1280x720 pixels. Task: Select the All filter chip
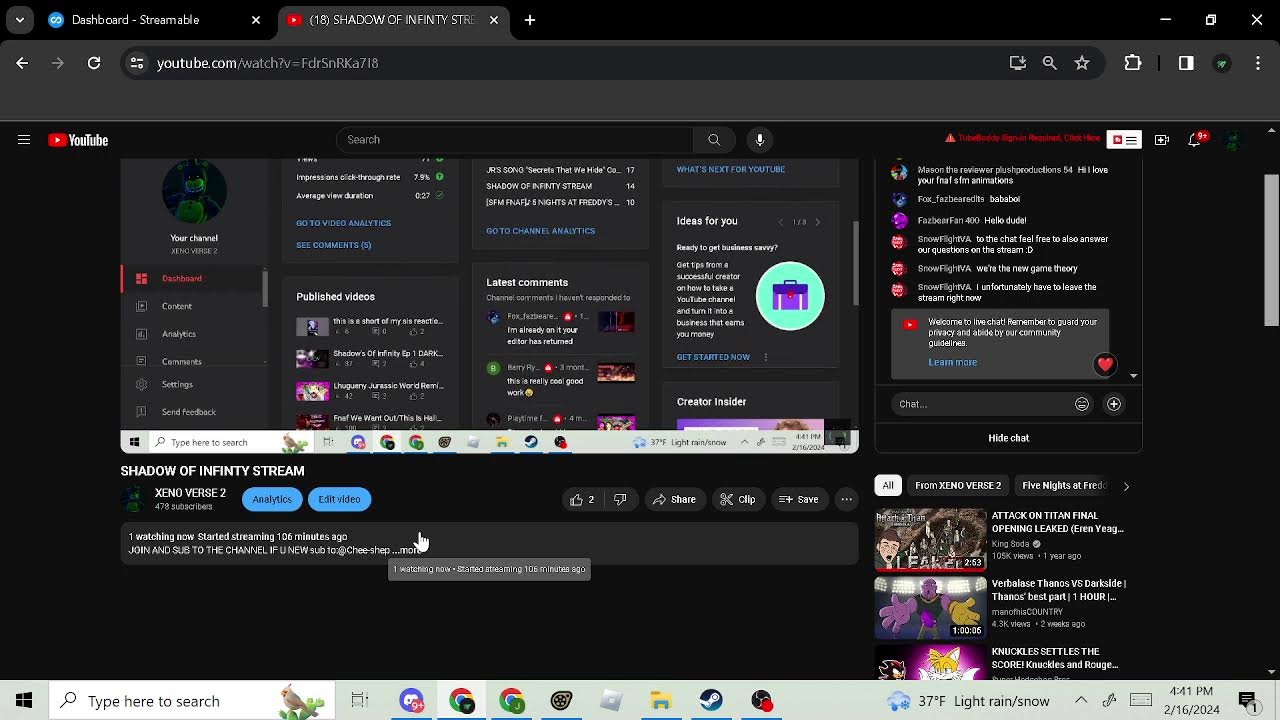click(887, 485)
